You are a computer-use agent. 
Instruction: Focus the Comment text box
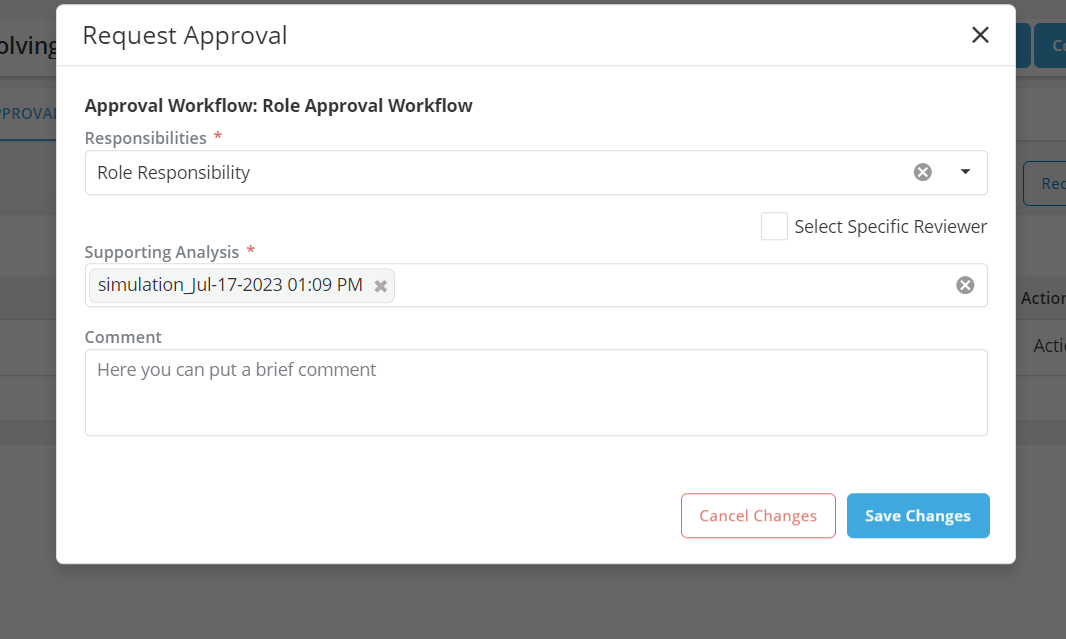pos(536,392)
